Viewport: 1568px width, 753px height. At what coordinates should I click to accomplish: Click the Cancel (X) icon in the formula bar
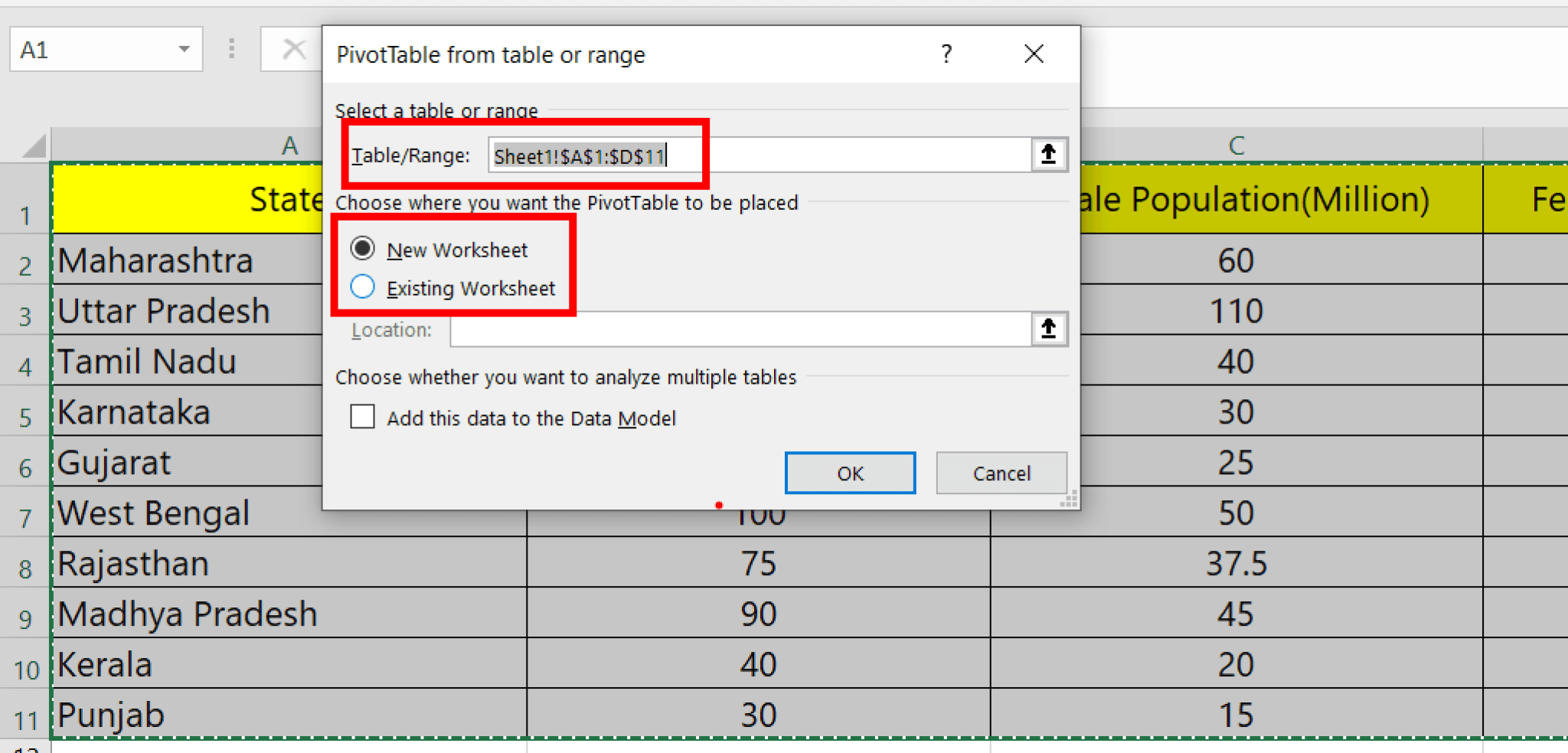click(295, 49)
